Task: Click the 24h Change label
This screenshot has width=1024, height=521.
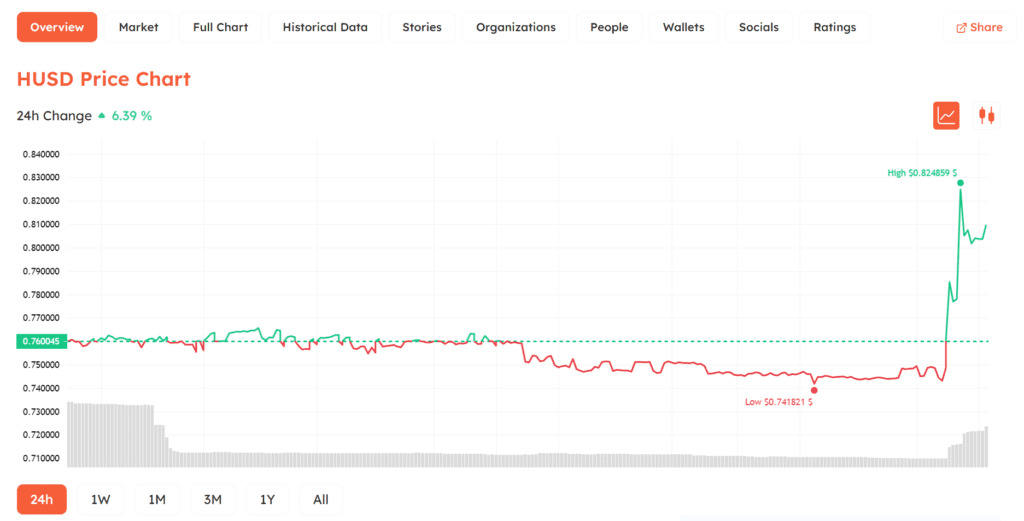Action: click(x=54, y=116)
